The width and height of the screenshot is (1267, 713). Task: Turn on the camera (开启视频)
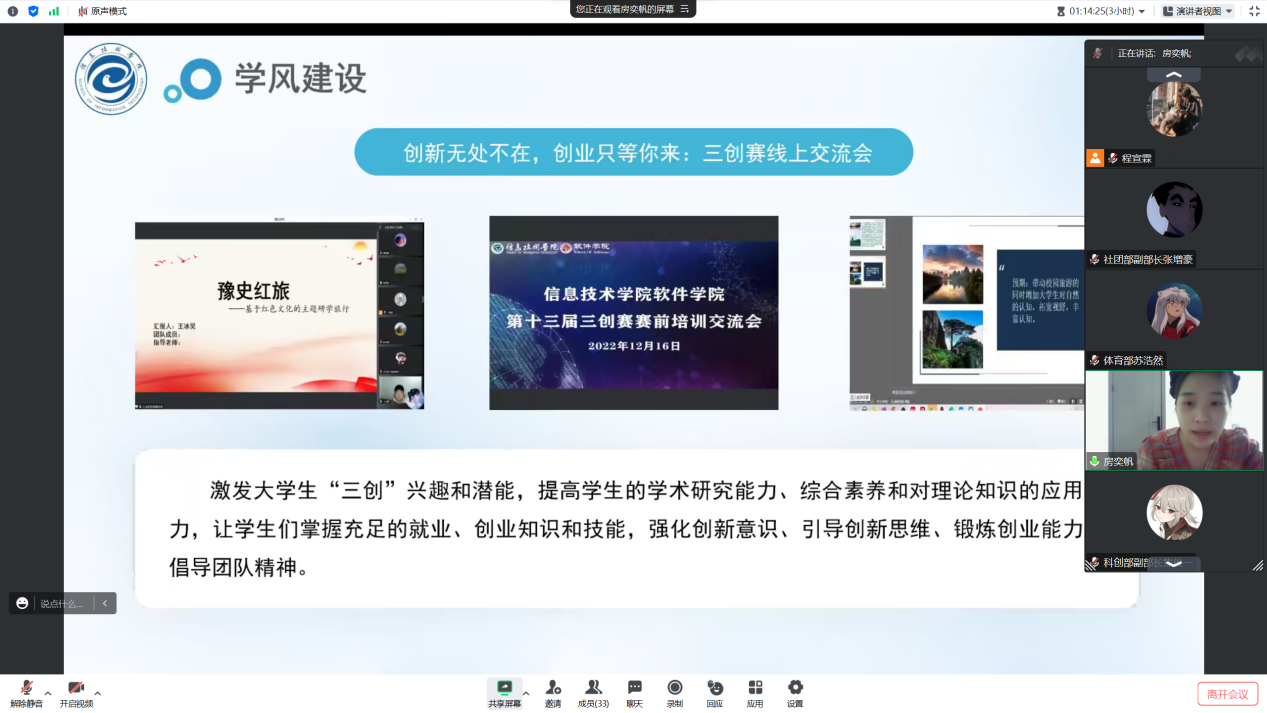(76, 693)
